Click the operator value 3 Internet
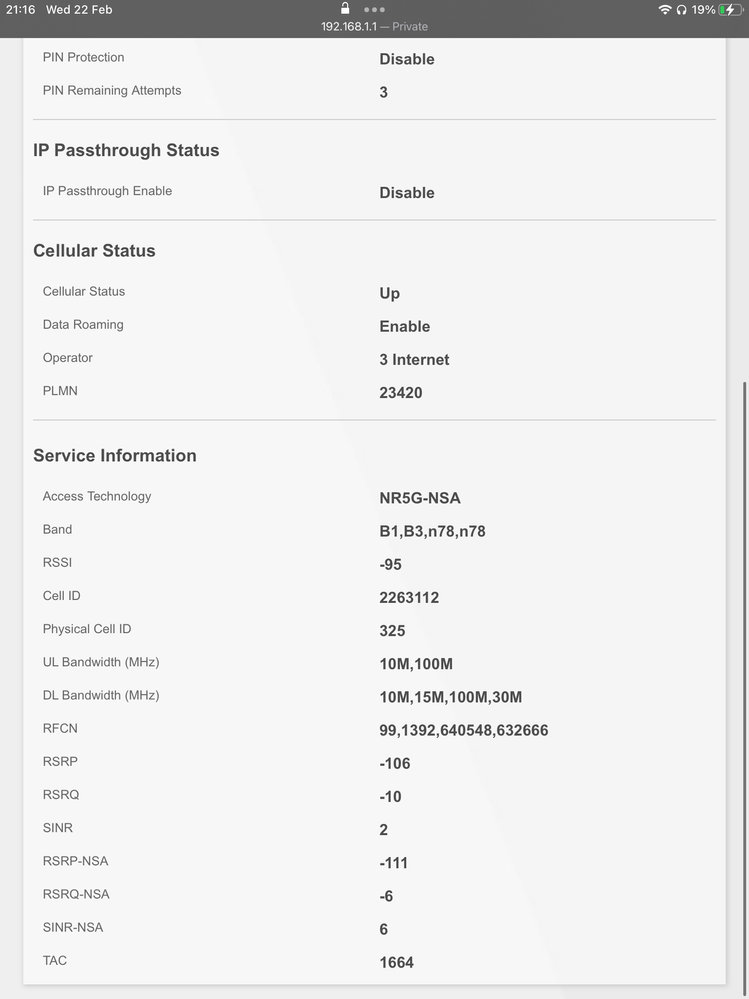Viewport: 749px width, 999px height. point(414,360)
